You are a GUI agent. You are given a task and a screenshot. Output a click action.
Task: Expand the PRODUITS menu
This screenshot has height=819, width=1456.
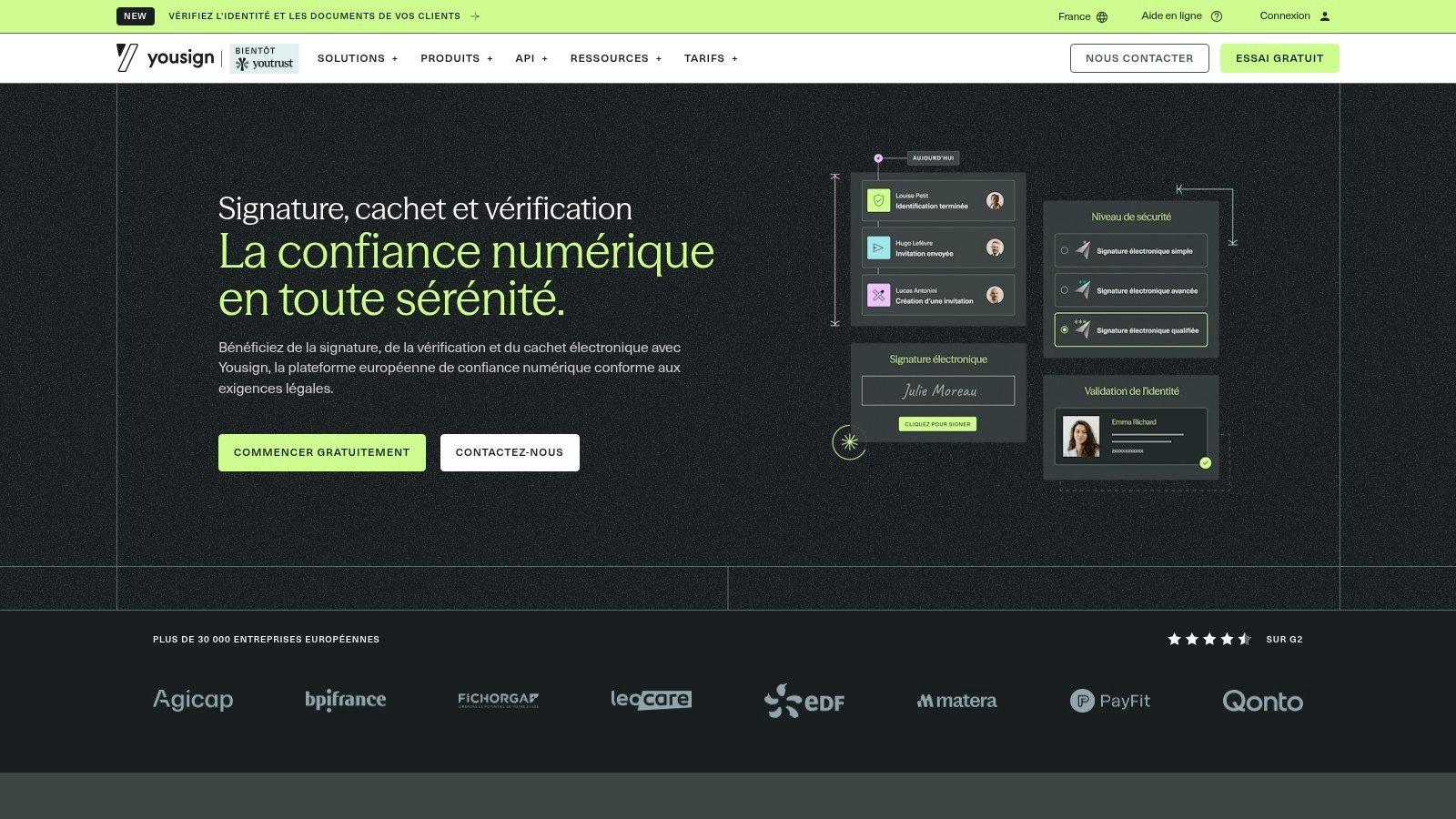[456, 58]
